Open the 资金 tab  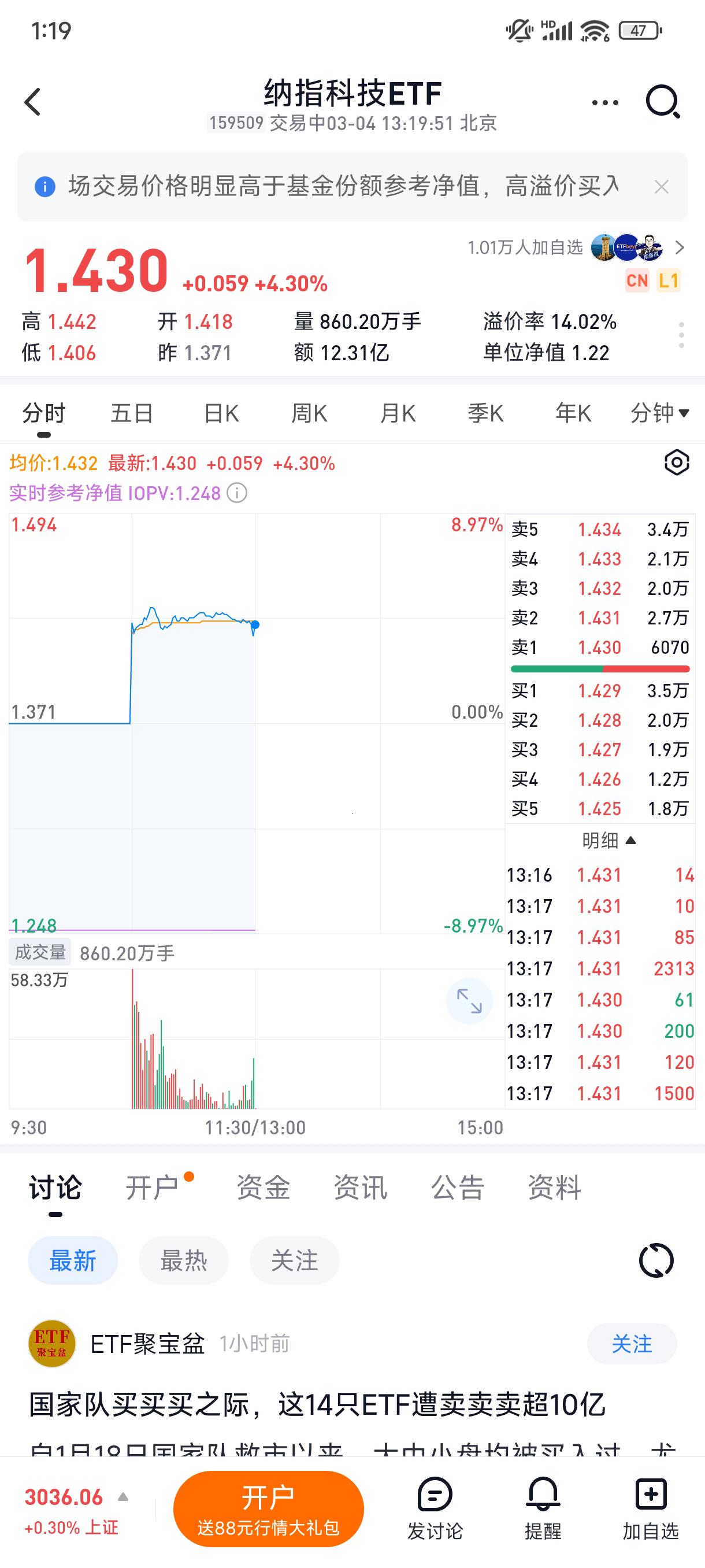(x=263, y=1187)
